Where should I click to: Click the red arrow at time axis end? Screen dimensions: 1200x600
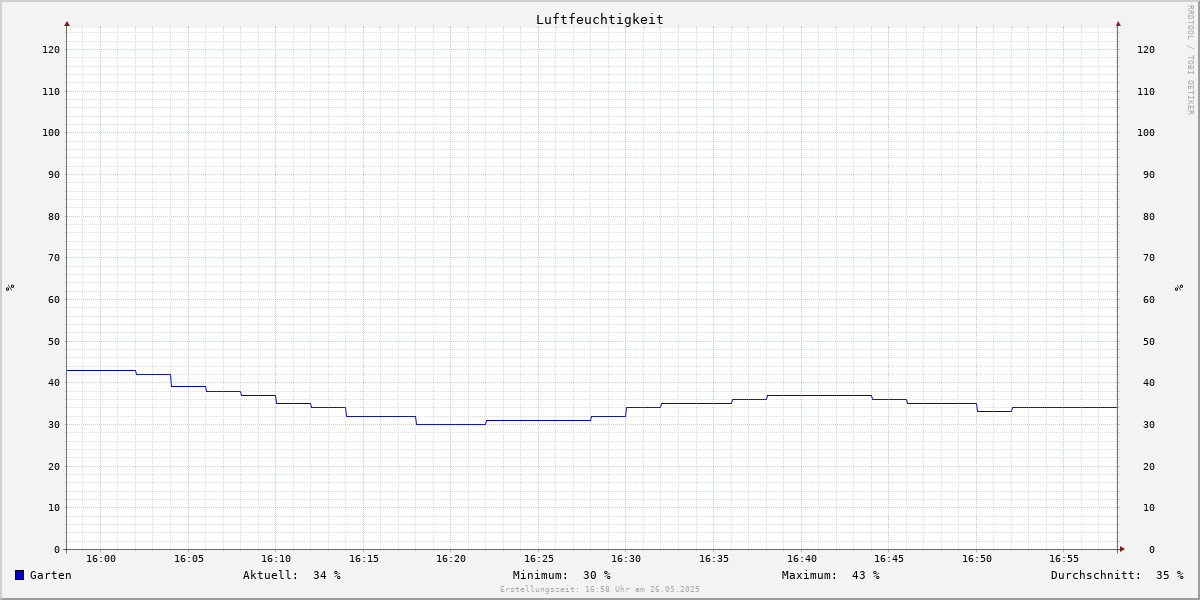point(1122,549)
